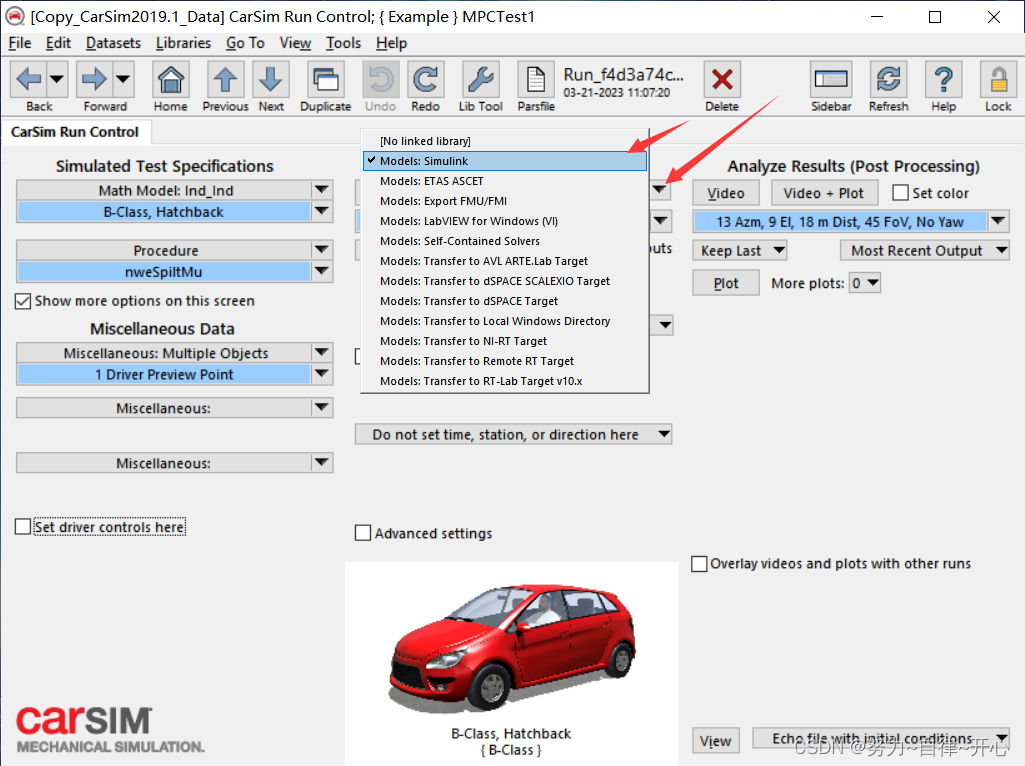Click the Plot button

click(726, 284)
